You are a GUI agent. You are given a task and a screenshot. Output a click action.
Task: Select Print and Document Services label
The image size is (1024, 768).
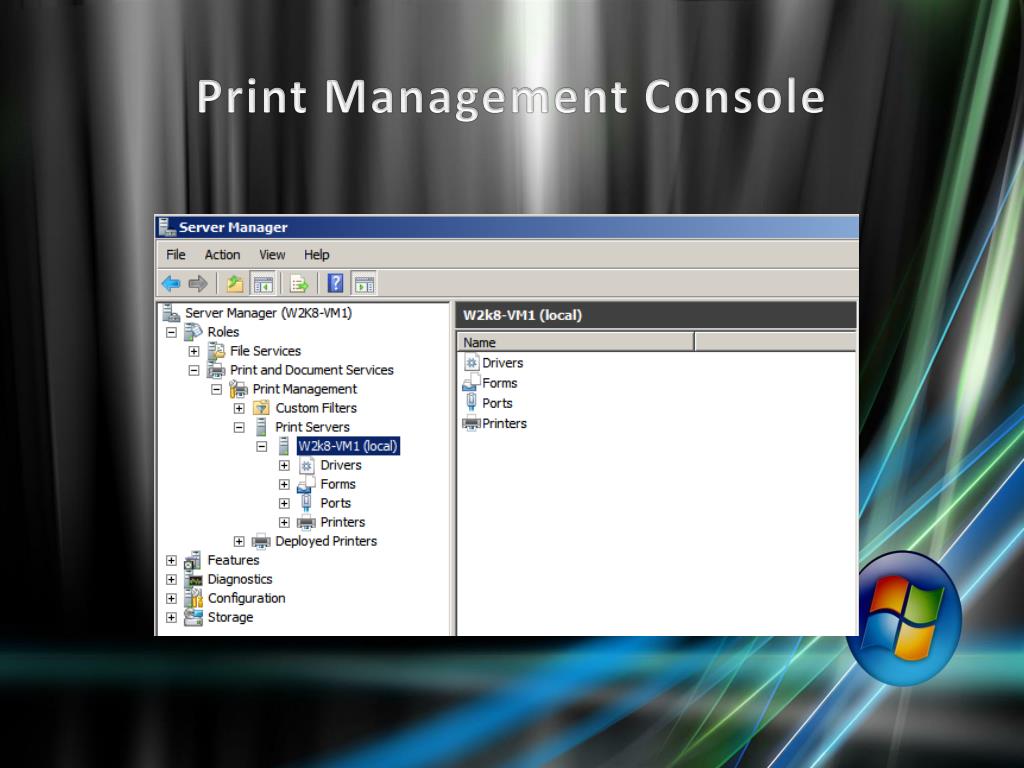312,370
